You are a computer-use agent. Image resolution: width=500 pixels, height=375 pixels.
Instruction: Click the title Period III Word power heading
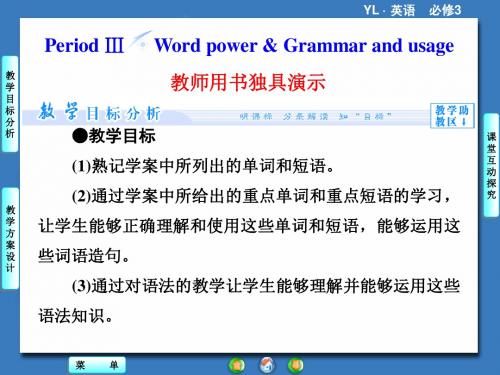(x=249, y=46)
